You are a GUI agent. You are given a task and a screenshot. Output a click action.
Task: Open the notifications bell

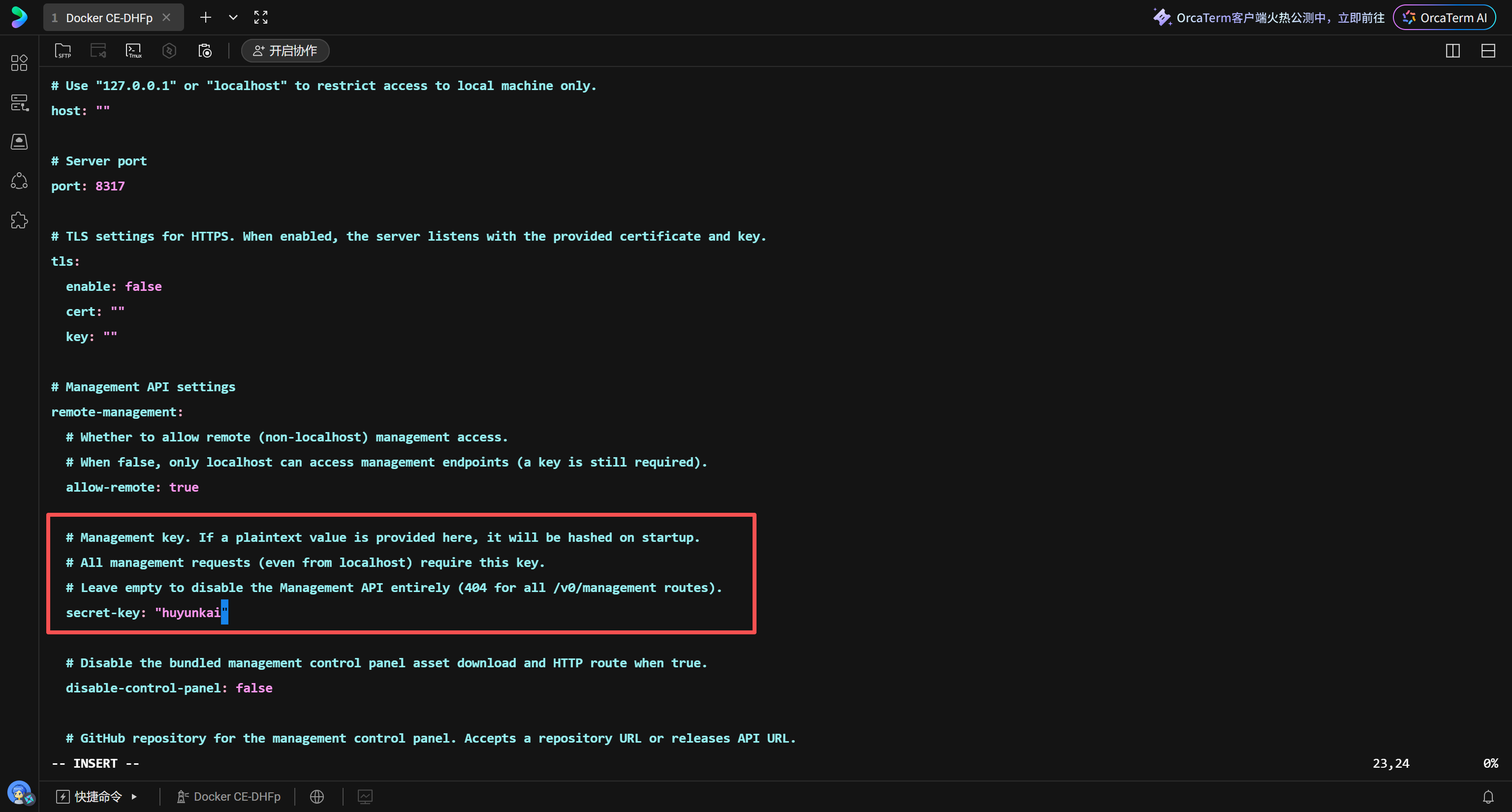(1488, 797)
